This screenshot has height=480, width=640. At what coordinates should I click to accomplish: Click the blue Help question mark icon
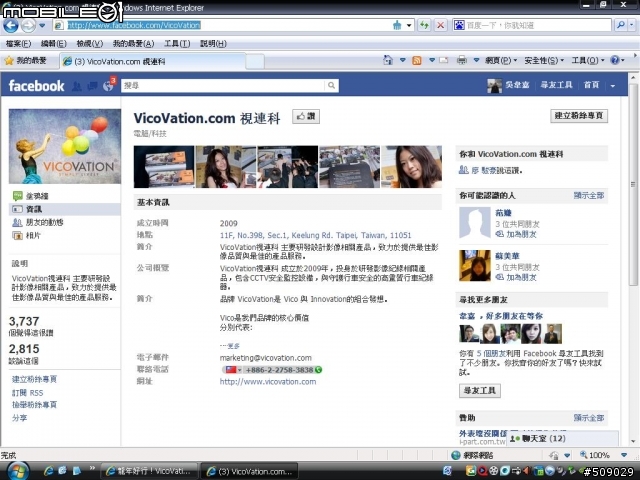pos(615,60)
